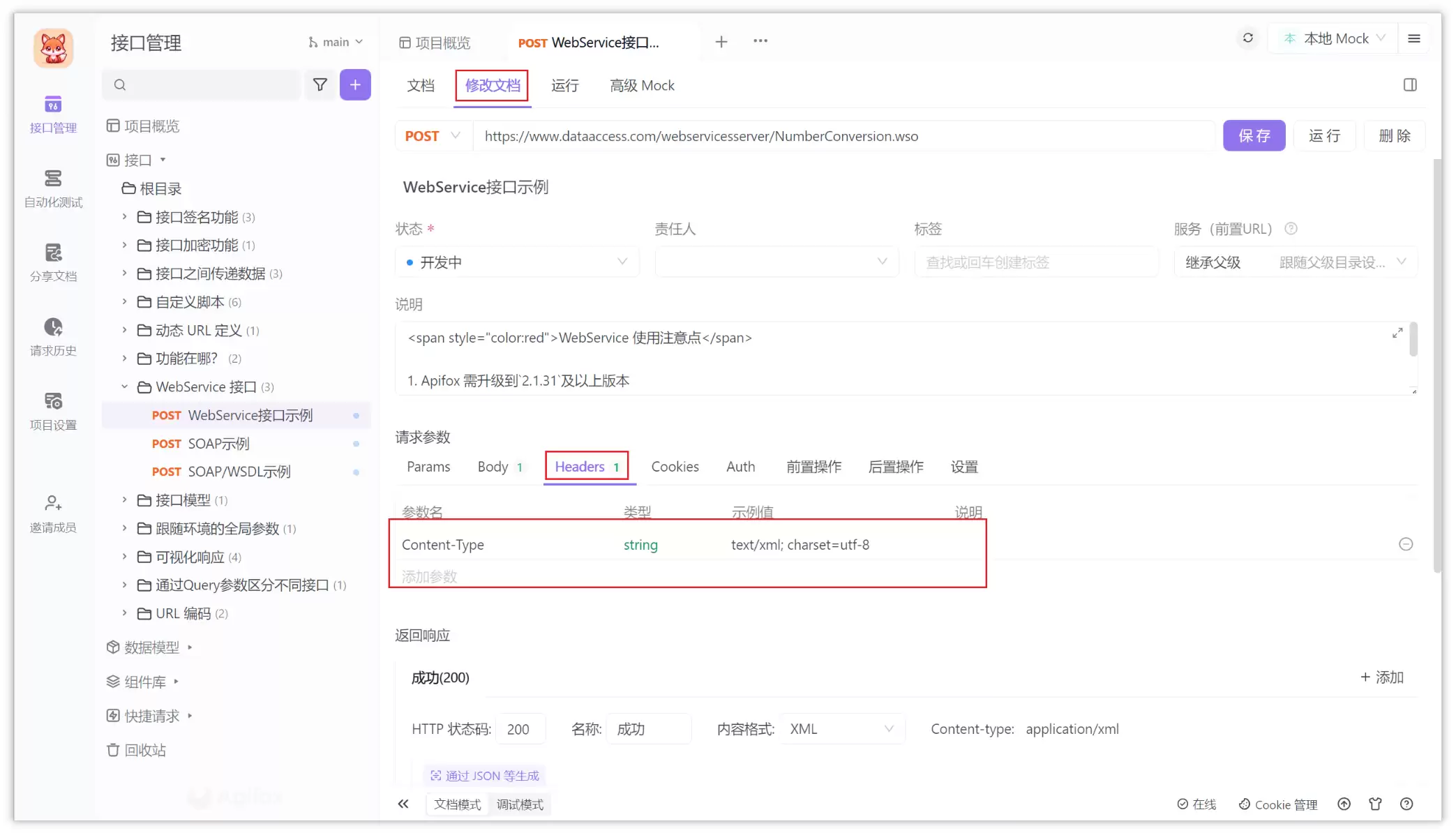Viewport: 1456px width, 833px height.
Task: Open the tab bar more options ellipsis
Action: click(x=760, y=41)
